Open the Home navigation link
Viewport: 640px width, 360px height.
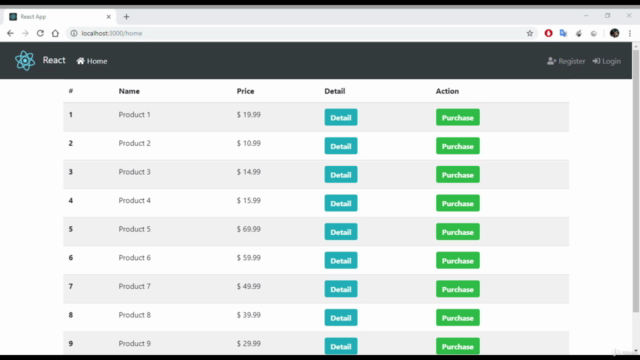click(x=92, y=61)
